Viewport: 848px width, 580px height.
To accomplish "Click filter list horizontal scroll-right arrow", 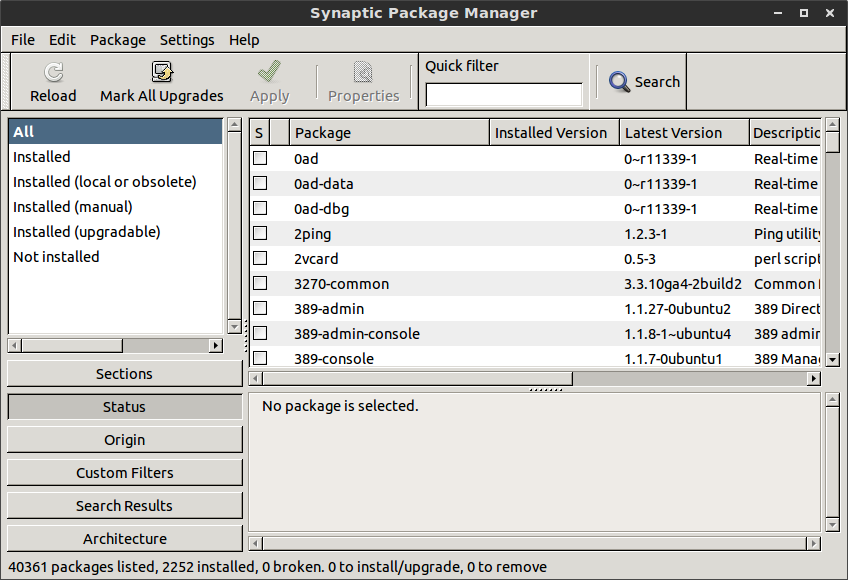I will 216,346.
